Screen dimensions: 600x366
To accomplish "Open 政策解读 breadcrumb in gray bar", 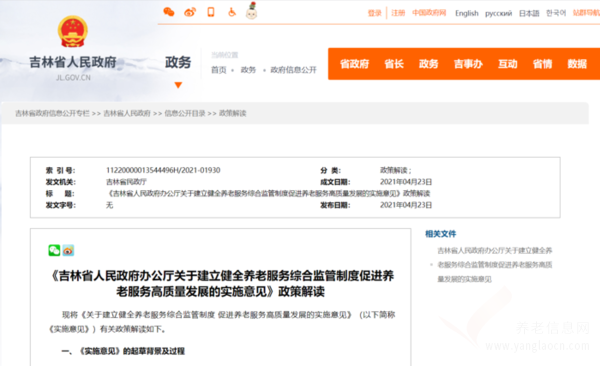I will coord(233,113).
